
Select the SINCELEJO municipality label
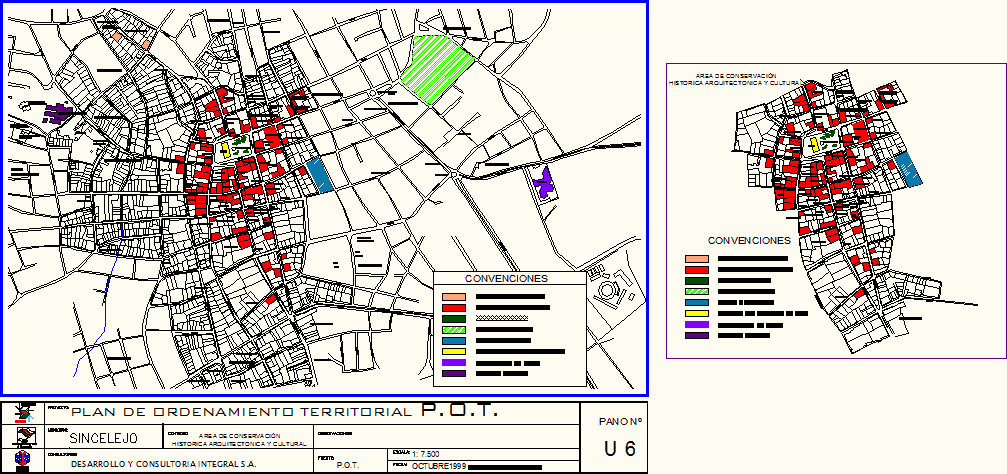click(x=103, y=438)
